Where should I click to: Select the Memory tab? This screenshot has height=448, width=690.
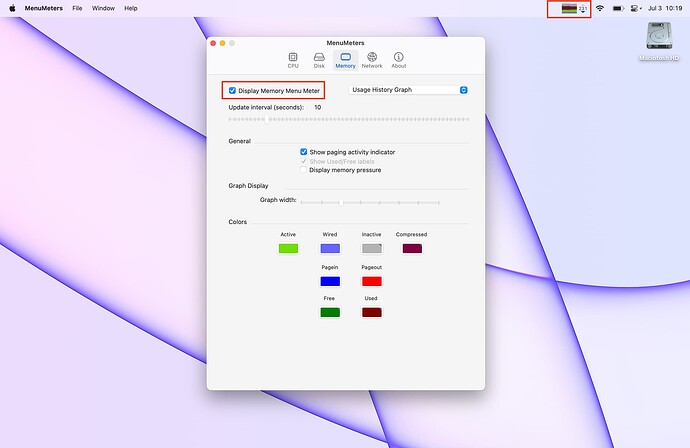click(345, 60)
